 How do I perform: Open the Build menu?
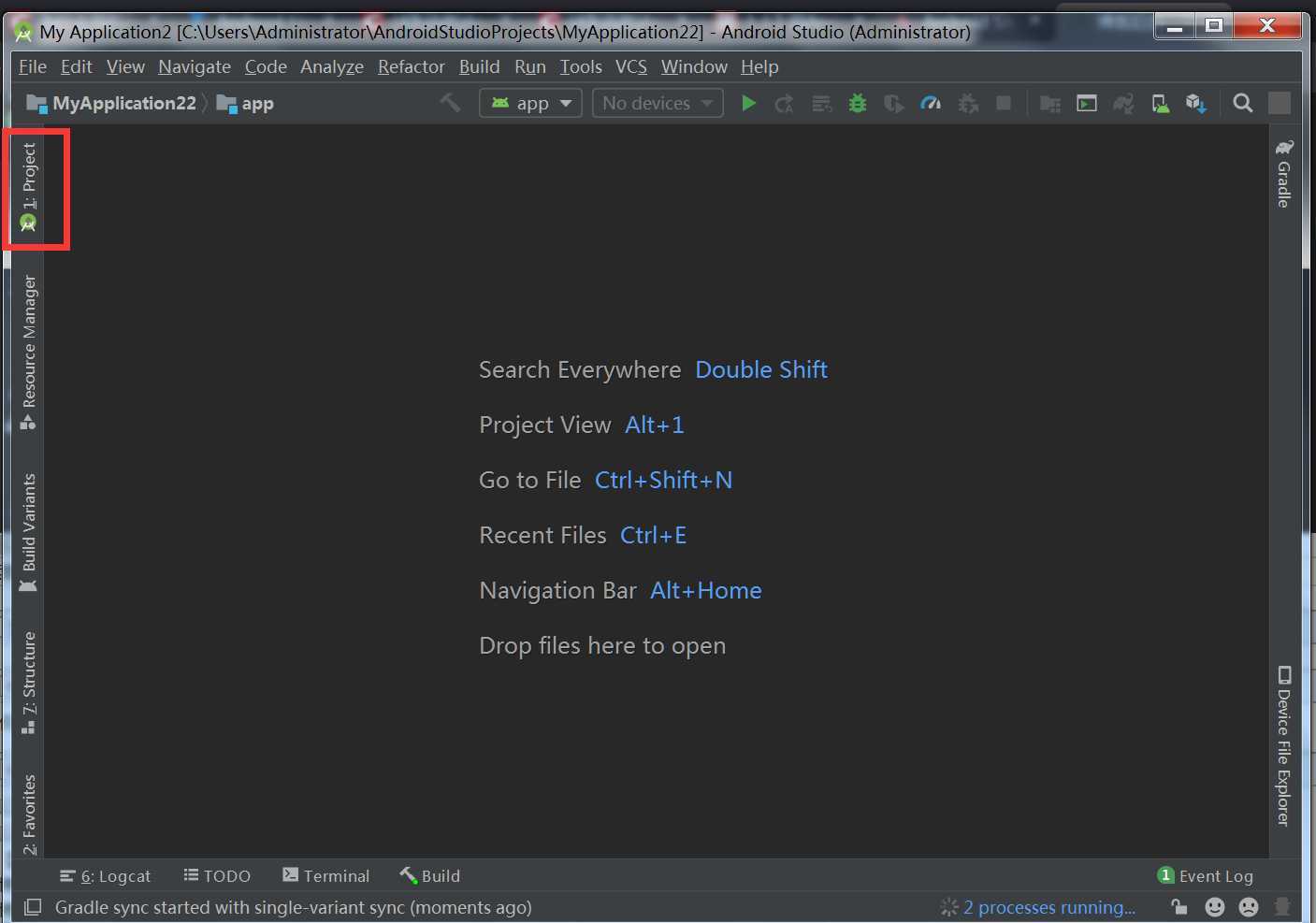tap(480, 66)
